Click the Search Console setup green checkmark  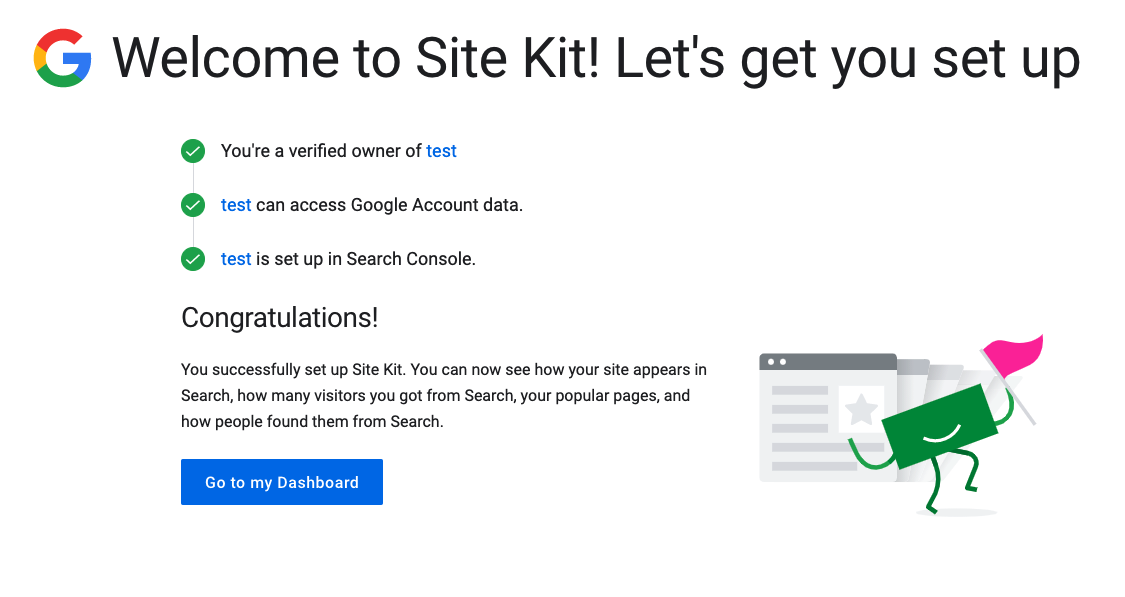193,259
